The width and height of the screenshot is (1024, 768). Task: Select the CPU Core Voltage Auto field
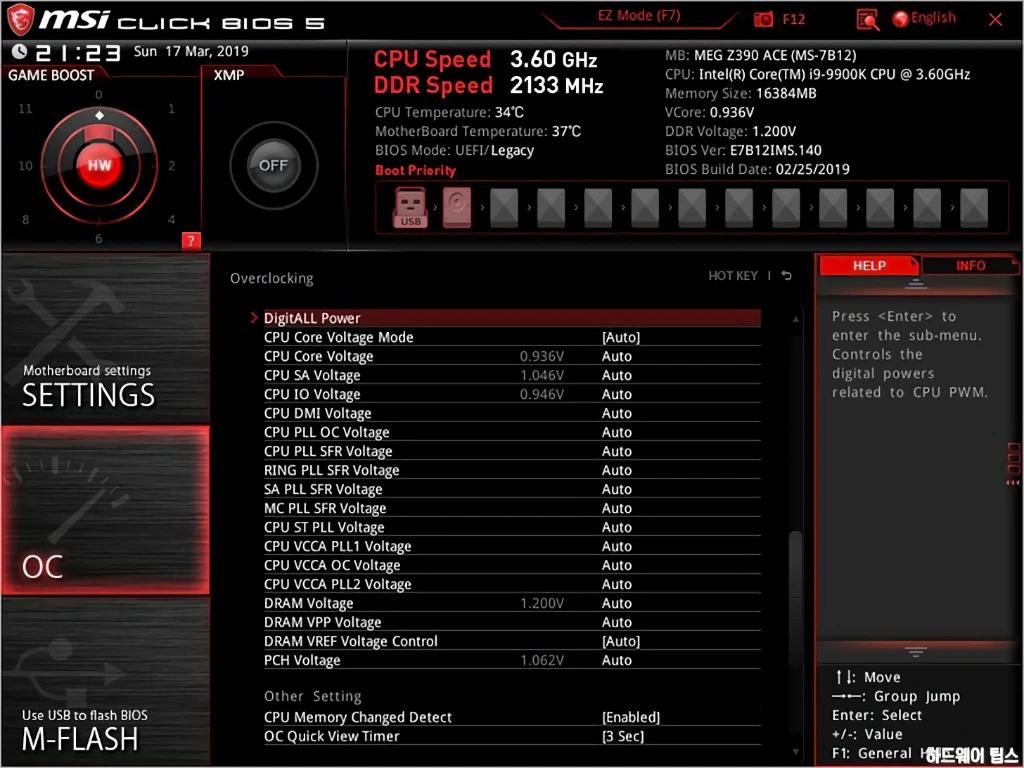pos(616,357)
